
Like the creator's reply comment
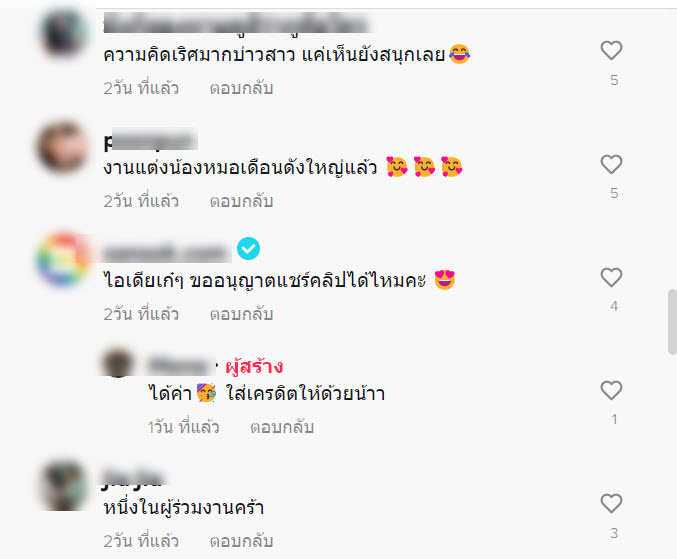point(611,390)
